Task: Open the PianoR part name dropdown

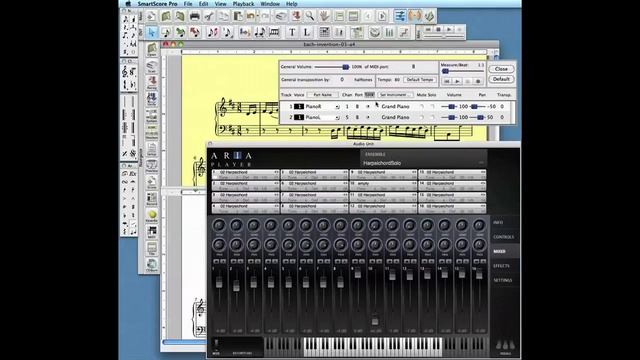Action: tap(337, 107)
